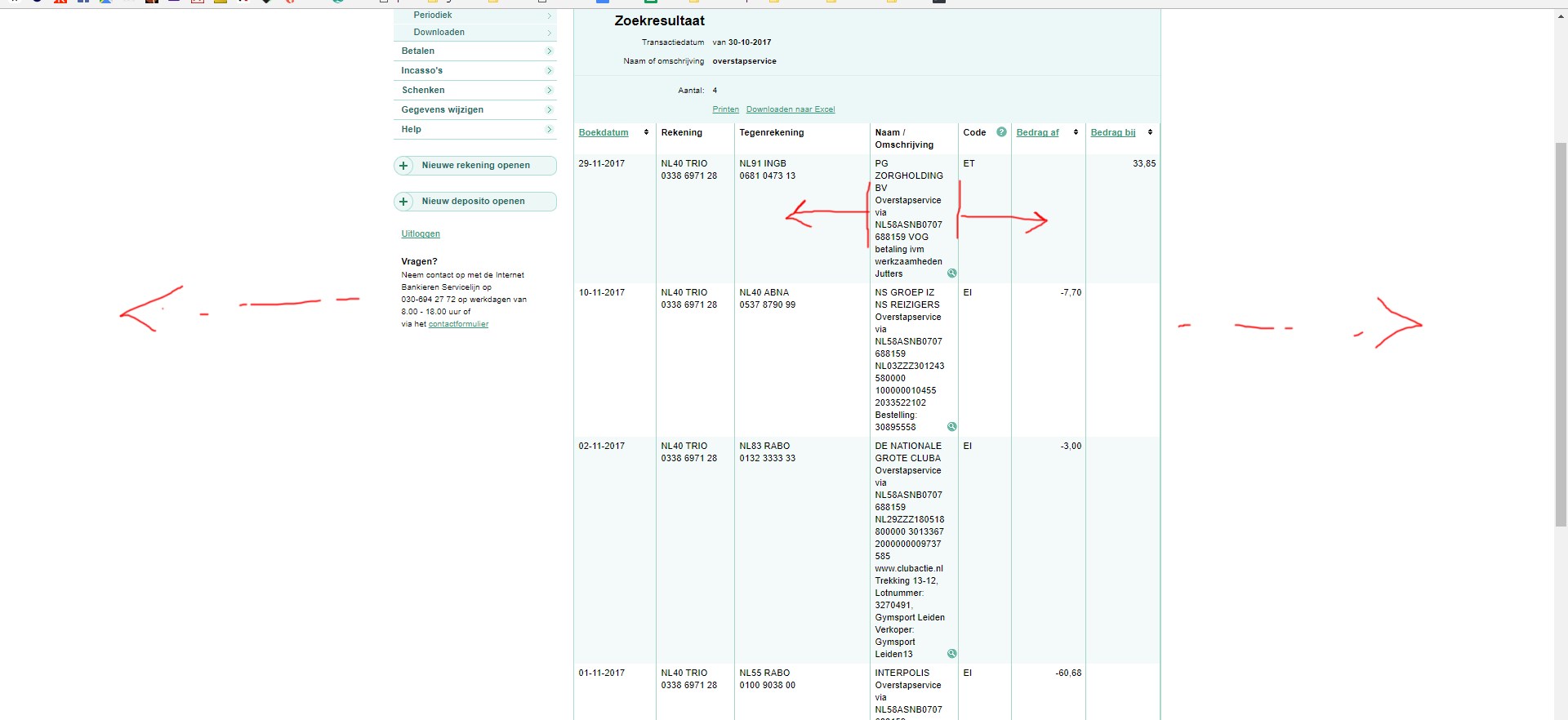Open the Help menu item

pos(412,129)
